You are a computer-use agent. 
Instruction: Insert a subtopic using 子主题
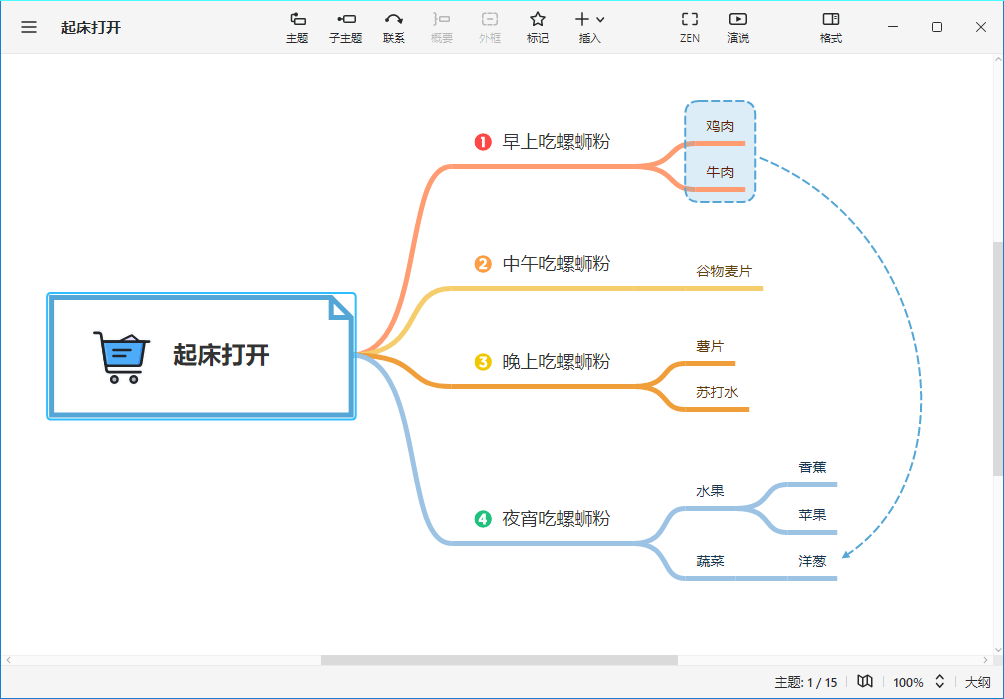(345, 26)
